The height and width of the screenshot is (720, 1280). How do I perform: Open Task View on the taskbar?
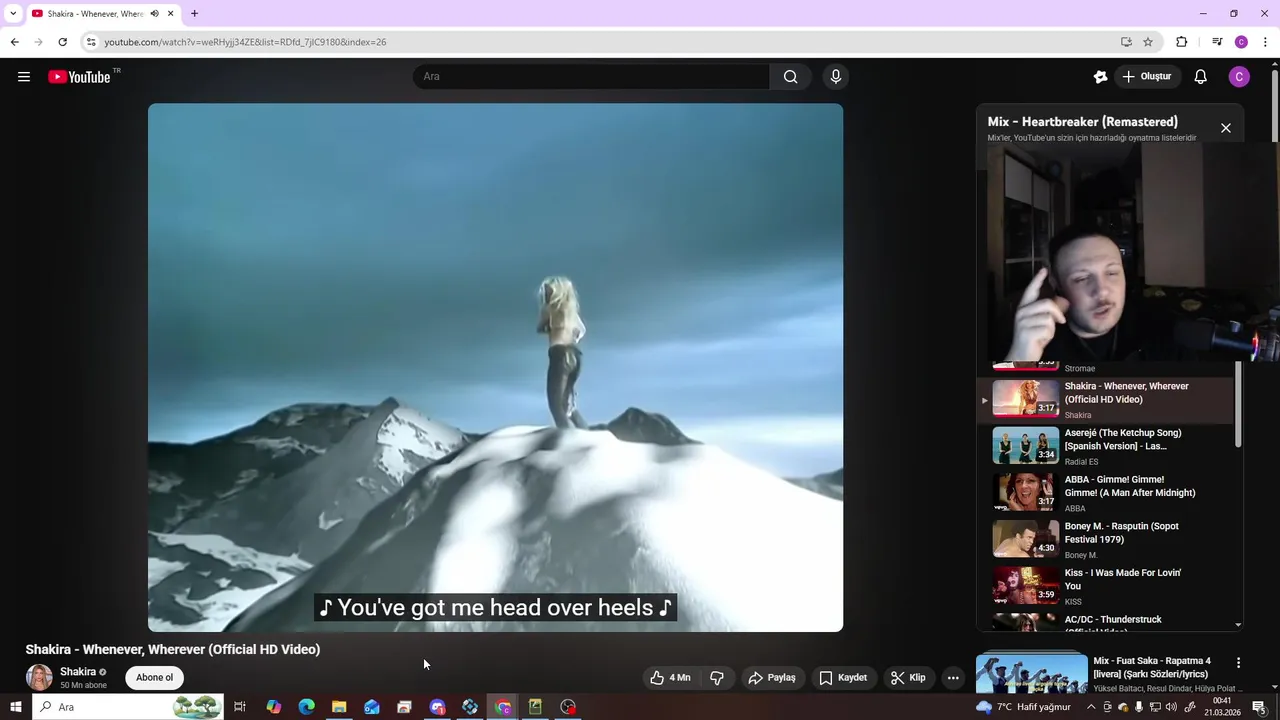(240, 707)
